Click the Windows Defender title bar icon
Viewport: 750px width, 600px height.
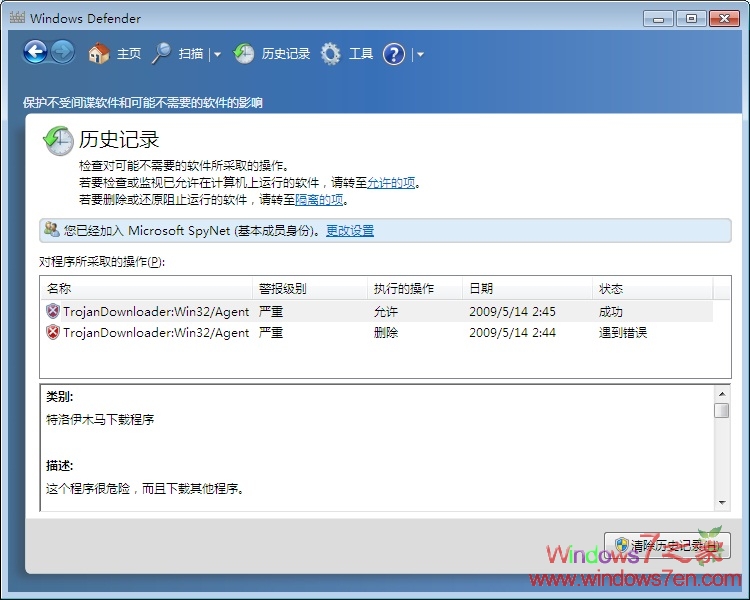(17, 18)
